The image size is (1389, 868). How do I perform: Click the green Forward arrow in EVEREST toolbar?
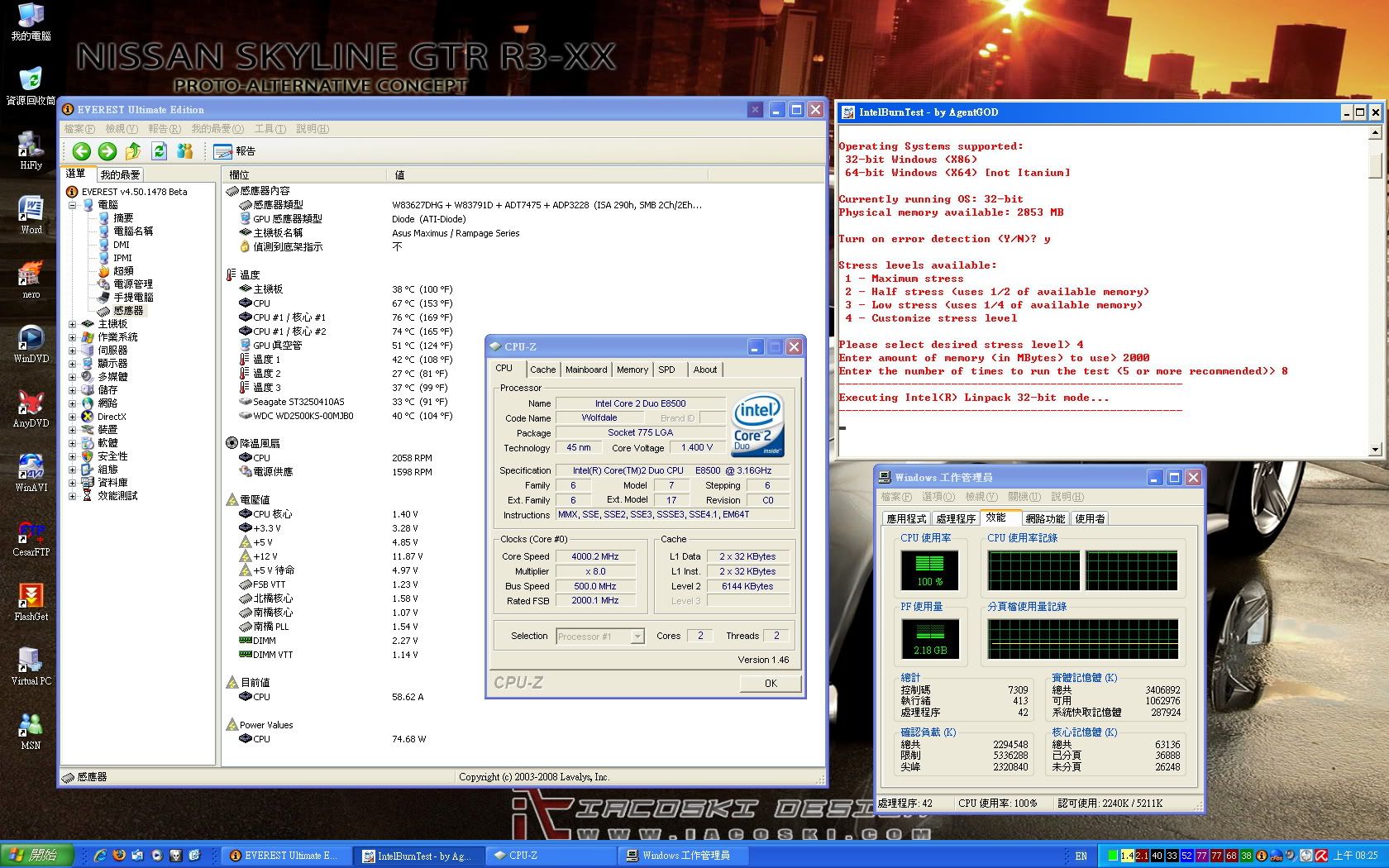tap(107, 151)
